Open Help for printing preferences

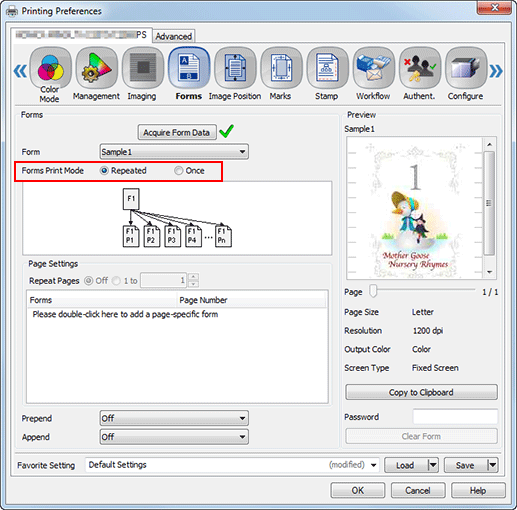click(478, 490)
